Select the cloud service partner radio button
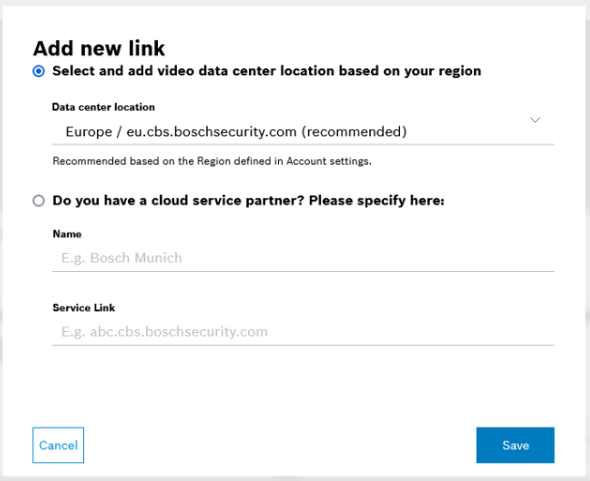Viewport: 590px width, 481px height. pyautogui.click(x=38, y=201)
